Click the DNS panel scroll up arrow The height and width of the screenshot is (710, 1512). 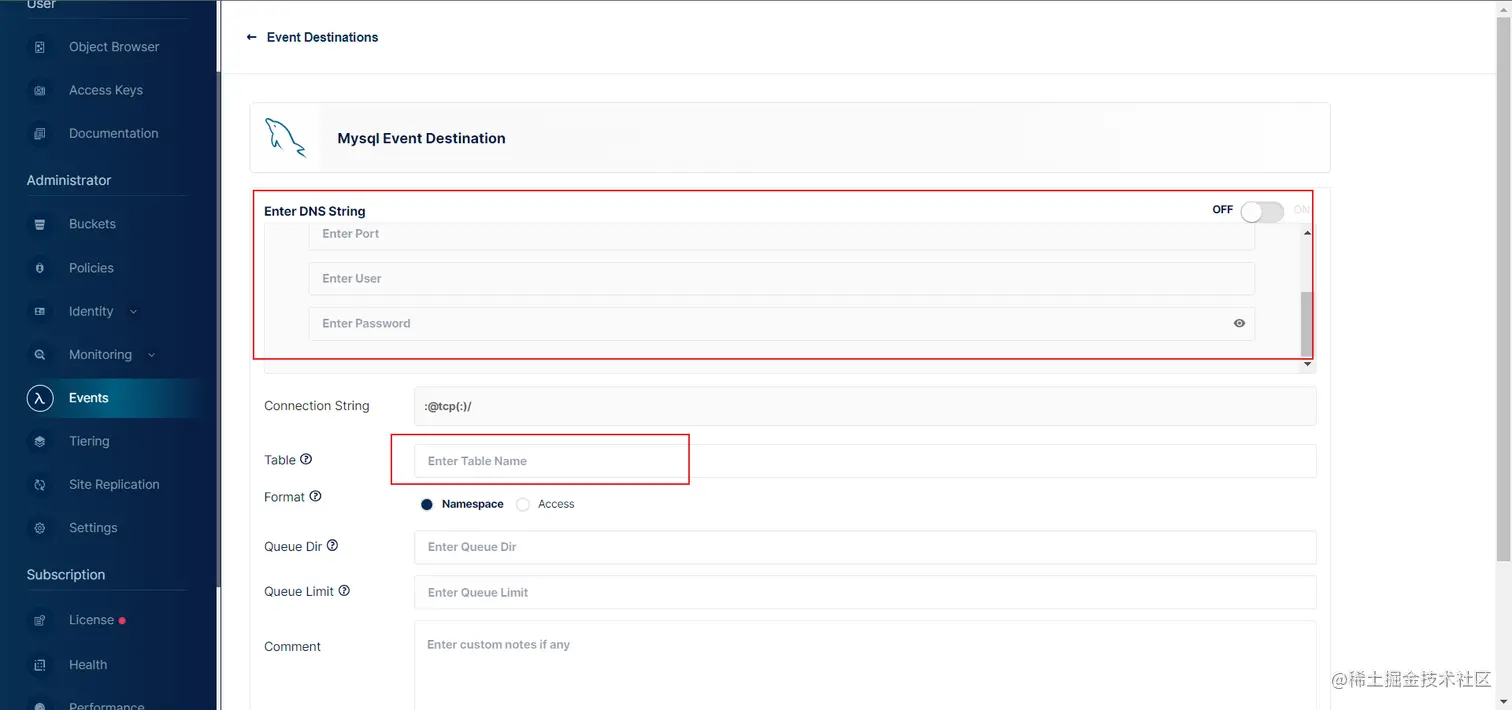pyautogui.click(x=1307, y=233)
